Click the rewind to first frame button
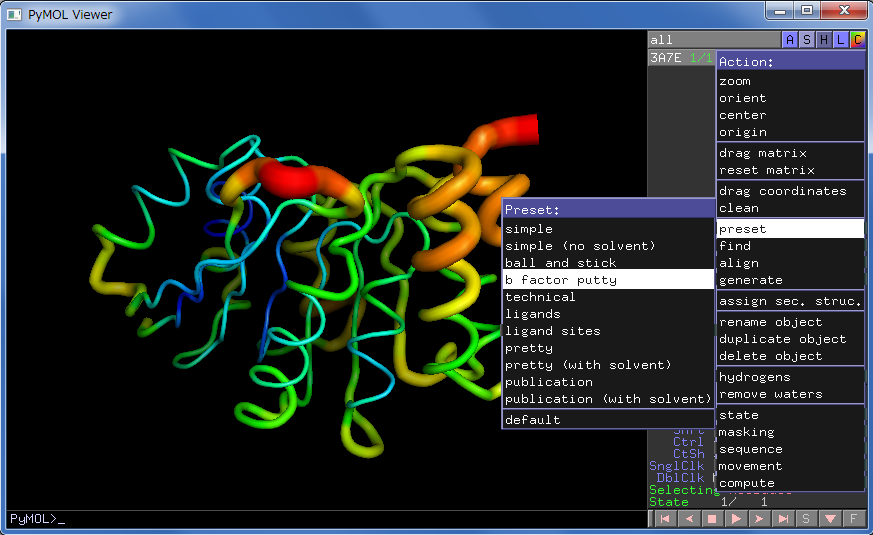The height and width of the screenshot is (535, 873). (x=664, y=519)
